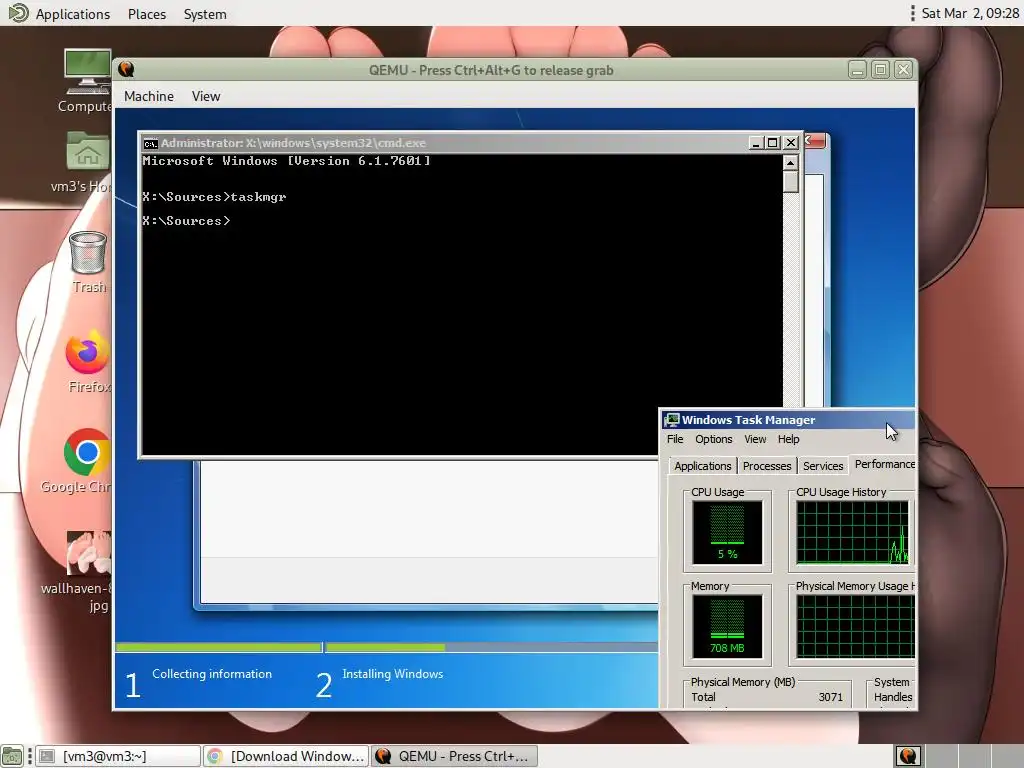Click the MATE logo in the top panel
Image resolution: width=1024 pixels, height=768 pixels.
18,12
